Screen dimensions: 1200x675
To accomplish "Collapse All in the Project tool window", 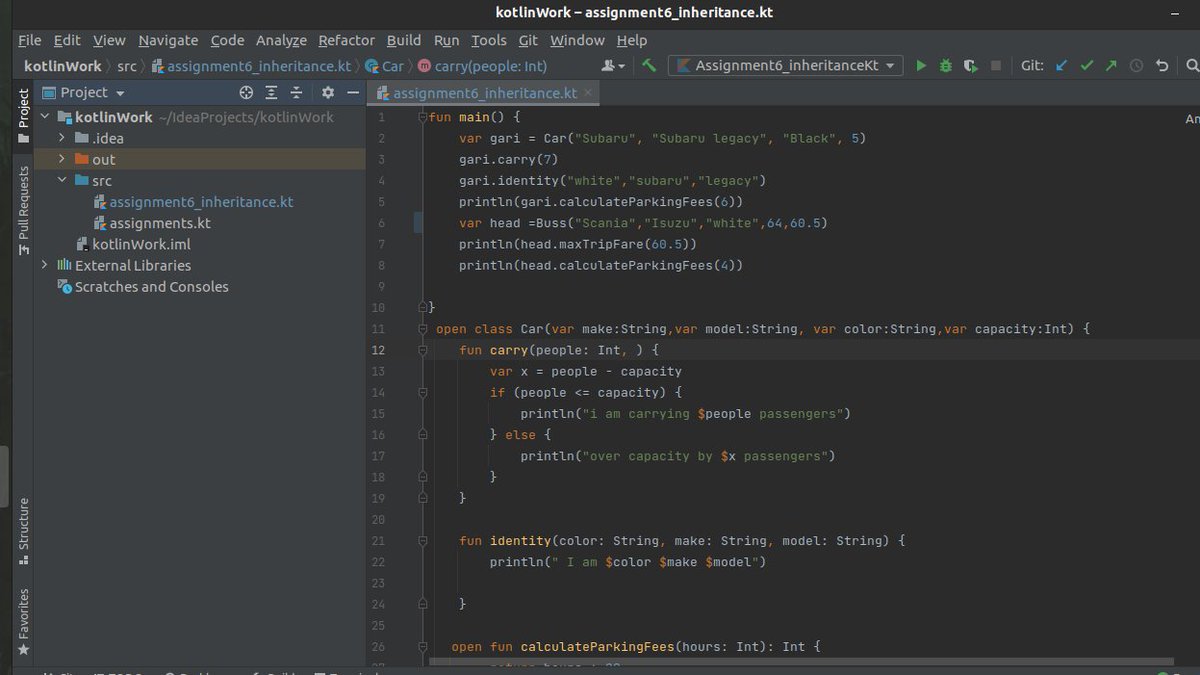I will [x=296, y=92].
